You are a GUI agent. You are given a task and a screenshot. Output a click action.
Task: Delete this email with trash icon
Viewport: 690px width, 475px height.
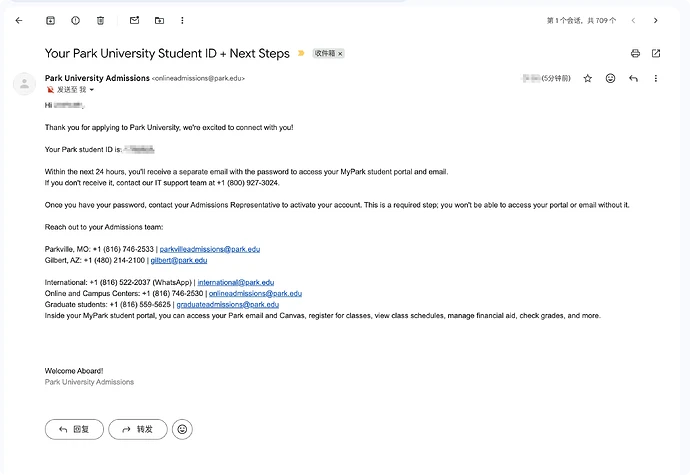(x=100, y=20)
